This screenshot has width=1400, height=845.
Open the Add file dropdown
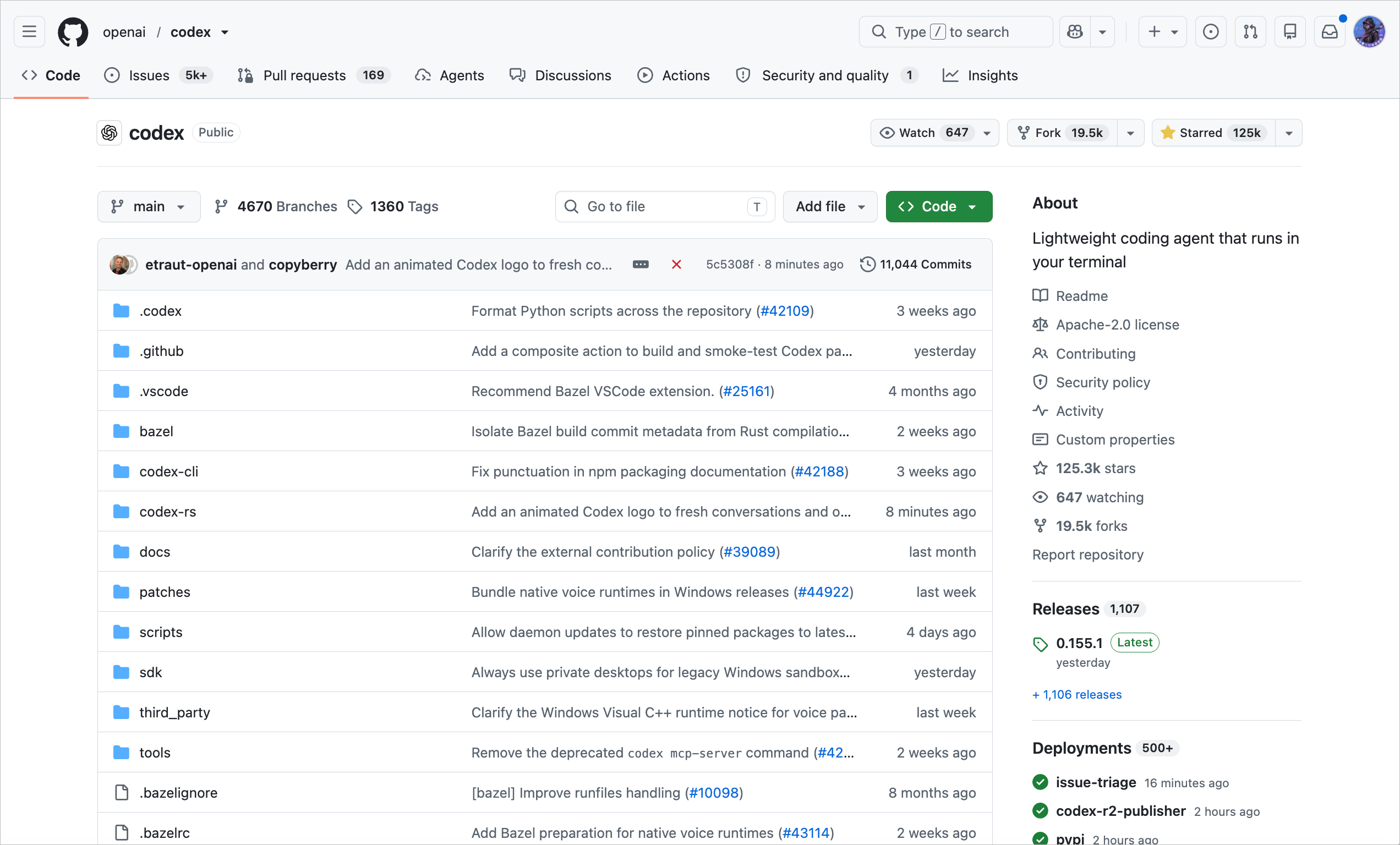pyautogui.click(x=829, y=206)
